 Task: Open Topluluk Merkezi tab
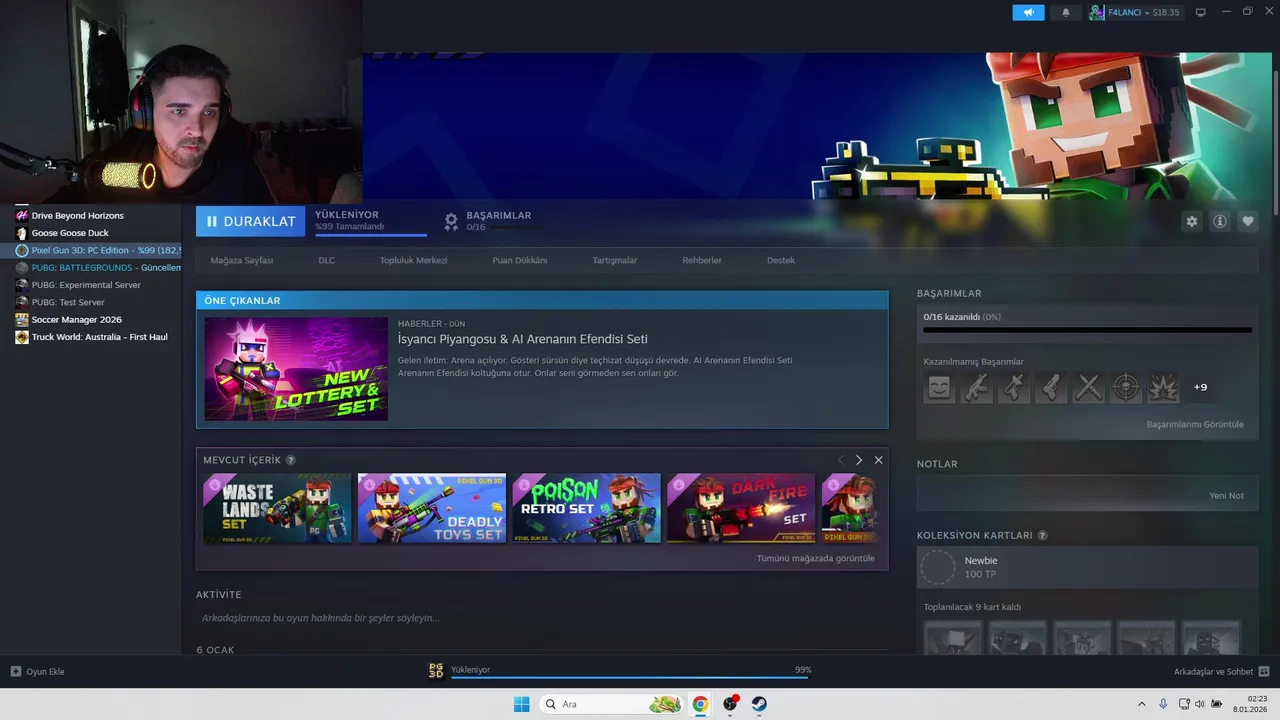413,260
